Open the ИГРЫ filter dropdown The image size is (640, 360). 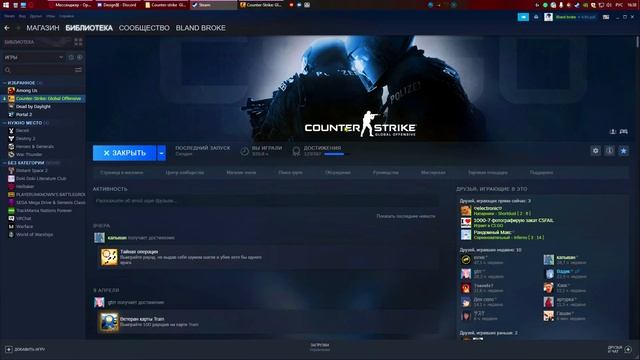point(33,58)
